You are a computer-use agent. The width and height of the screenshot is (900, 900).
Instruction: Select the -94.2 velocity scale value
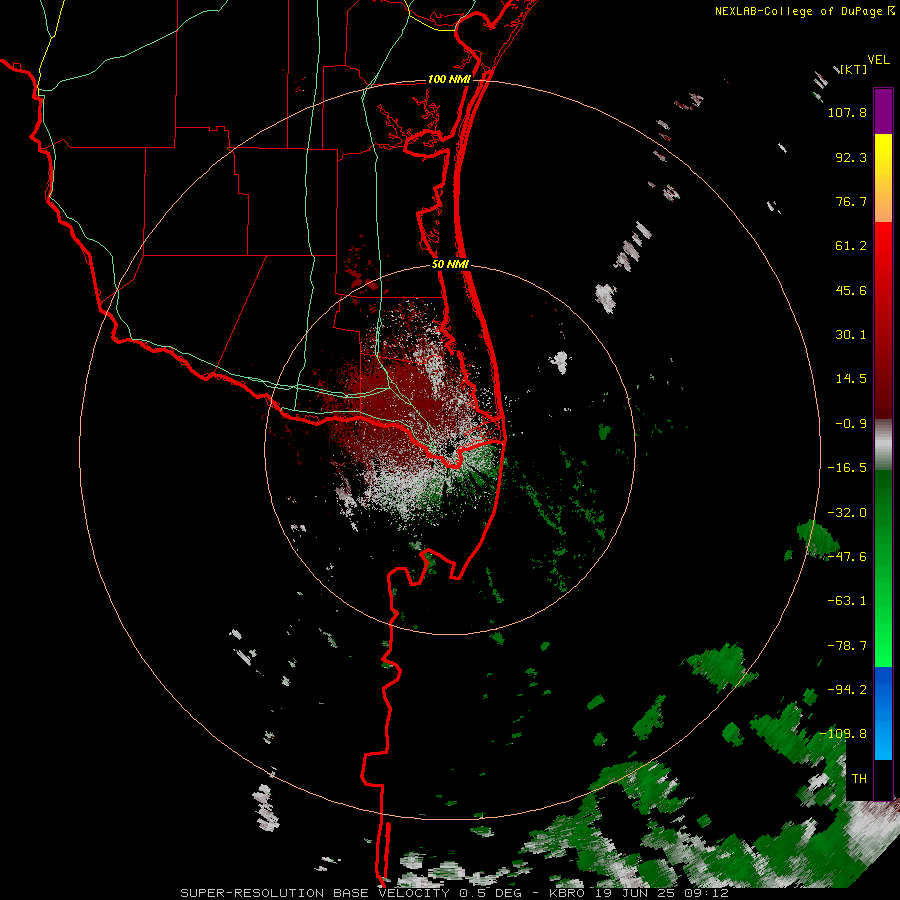pyautogui.click(x=847, y=689)
